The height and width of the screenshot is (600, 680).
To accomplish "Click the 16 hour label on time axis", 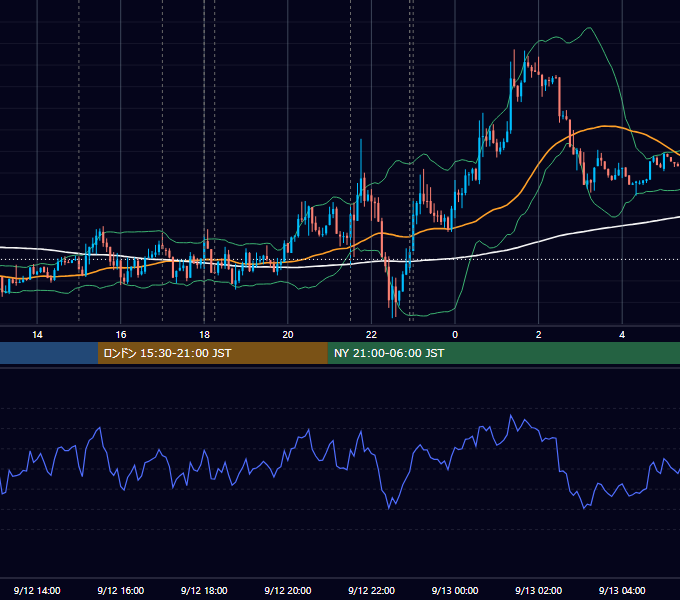I will 121,335.
